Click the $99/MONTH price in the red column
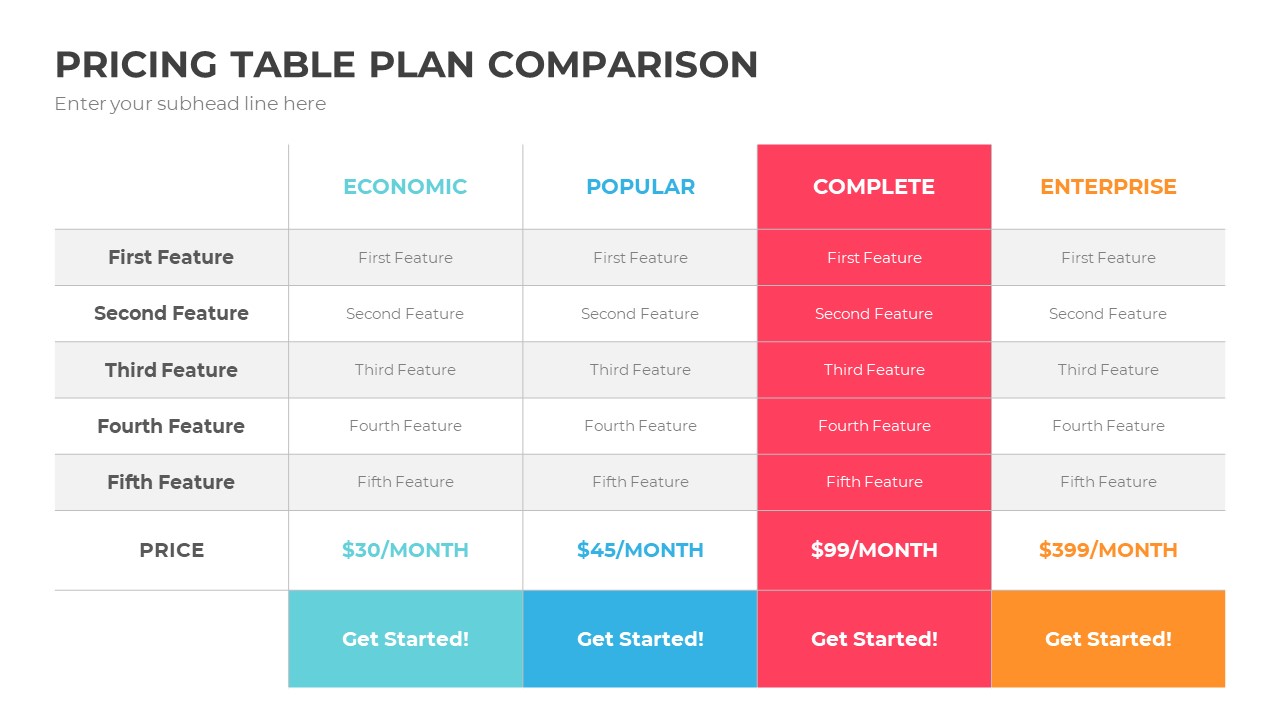Screen dimensions: 1280x720 (x=874, y=550)
